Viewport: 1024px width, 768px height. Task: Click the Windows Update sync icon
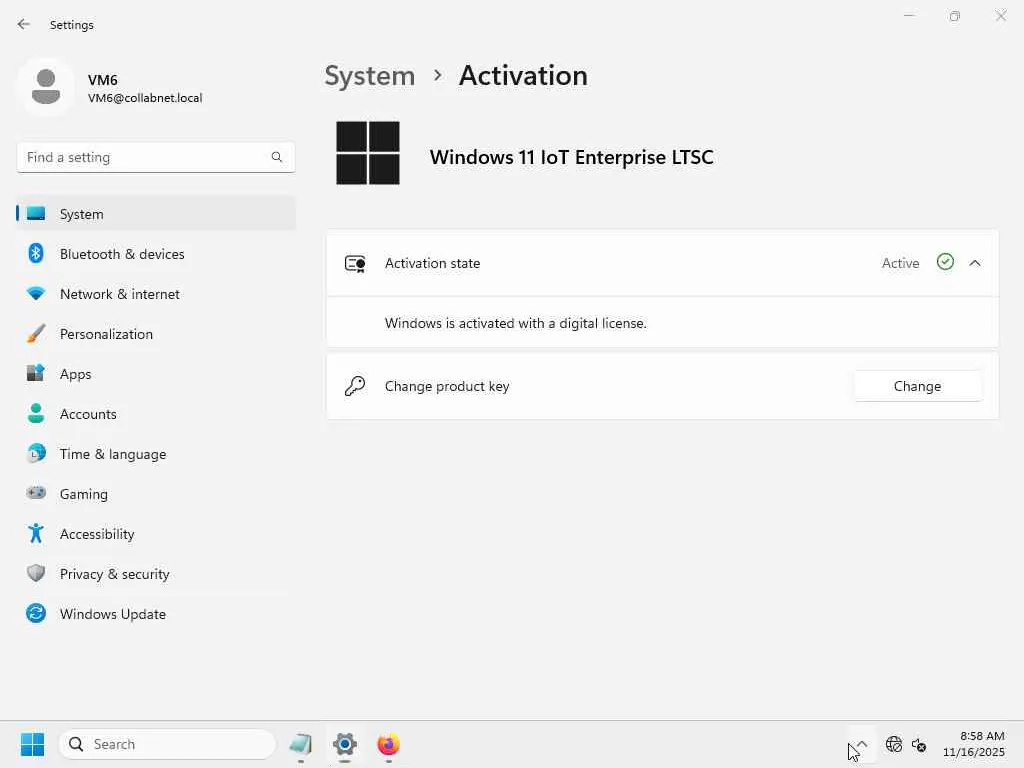point(36,614)
